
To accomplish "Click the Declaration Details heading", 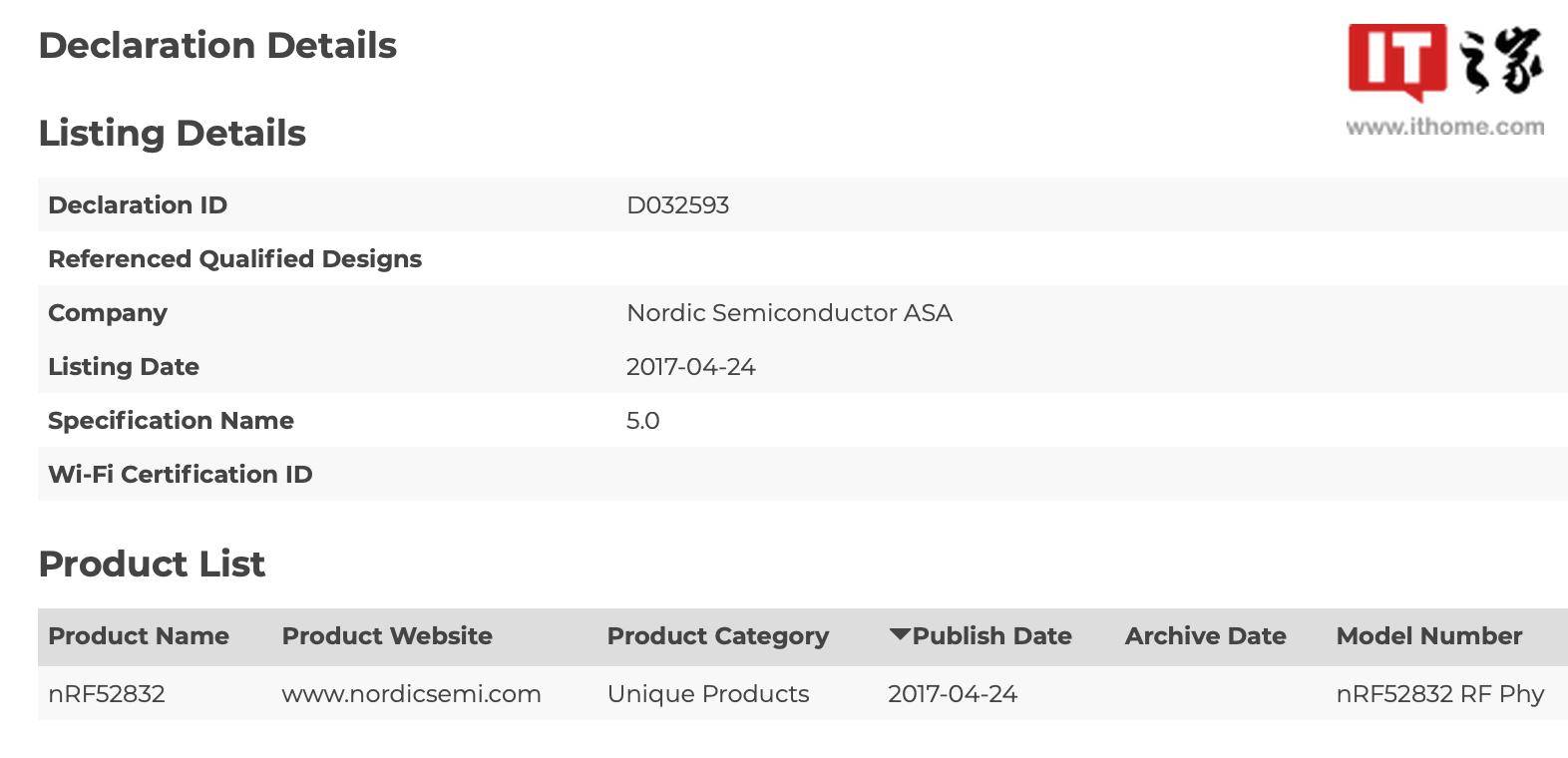I will tap(217, 46).
